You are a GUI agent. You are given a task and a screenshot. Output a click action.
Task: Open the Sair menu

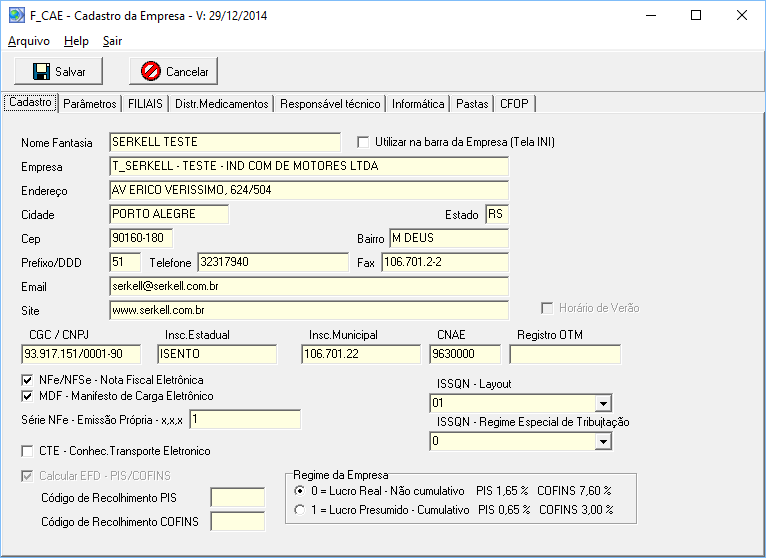coord(112,41)
